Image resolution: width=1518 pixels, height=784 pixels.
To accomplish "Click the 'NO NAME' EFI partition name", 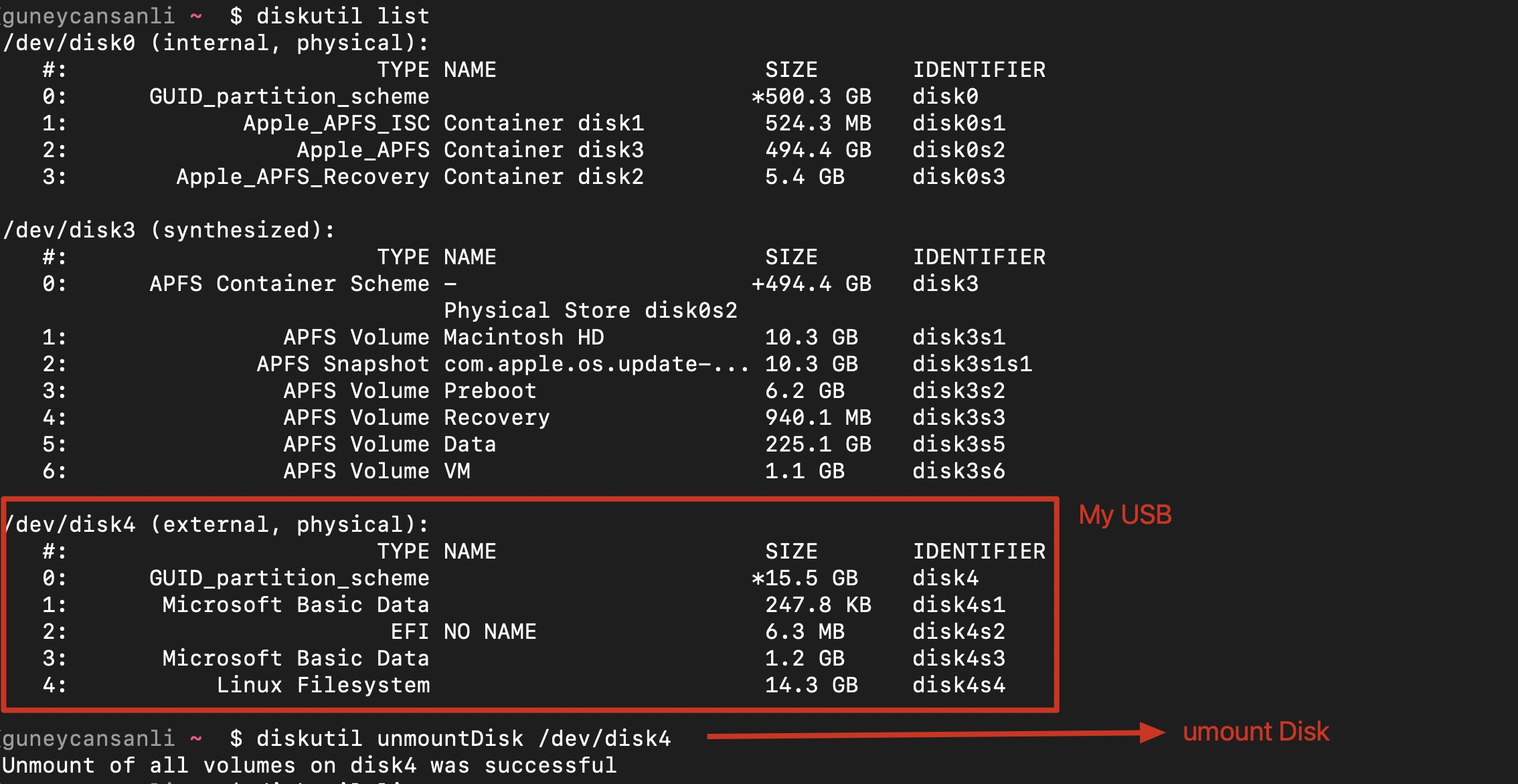I will pos(490,631).
